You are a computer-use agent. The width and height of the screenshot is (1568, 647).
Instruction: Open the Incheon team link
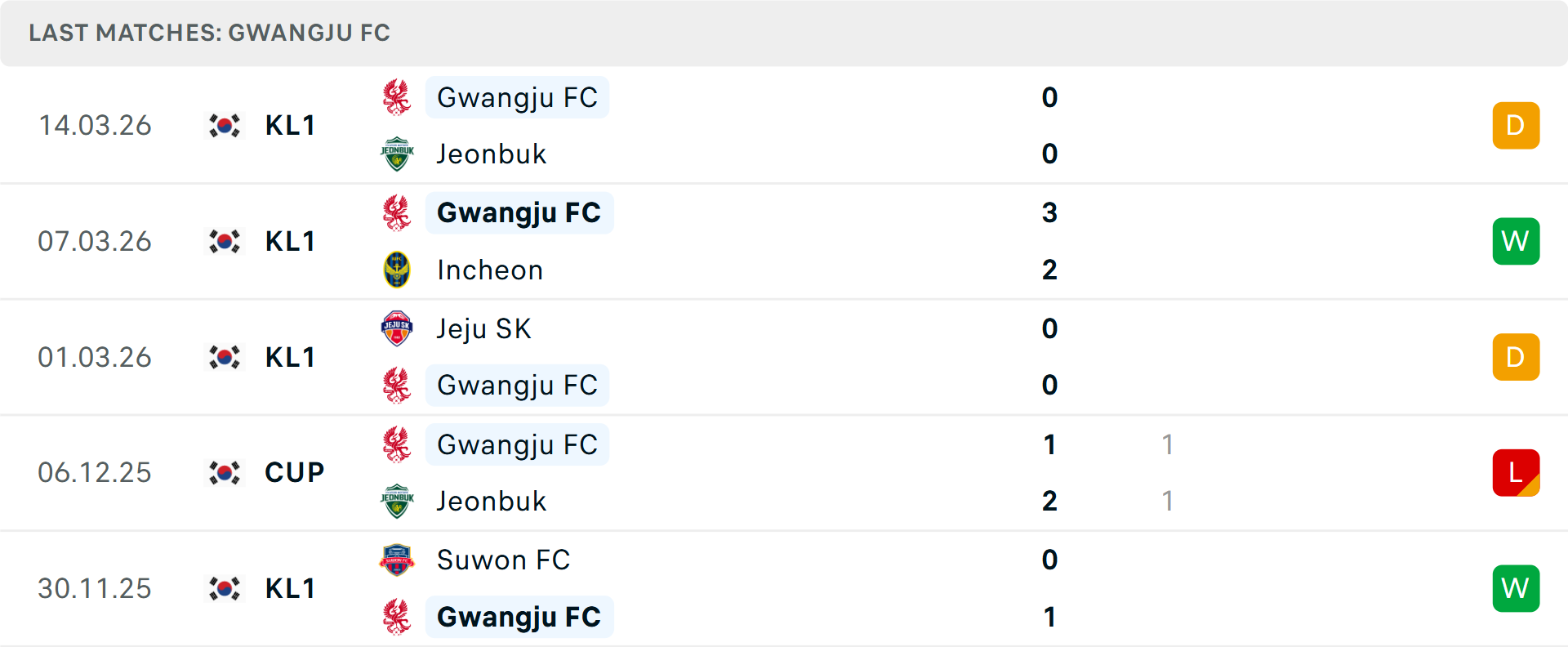[490, 270]
